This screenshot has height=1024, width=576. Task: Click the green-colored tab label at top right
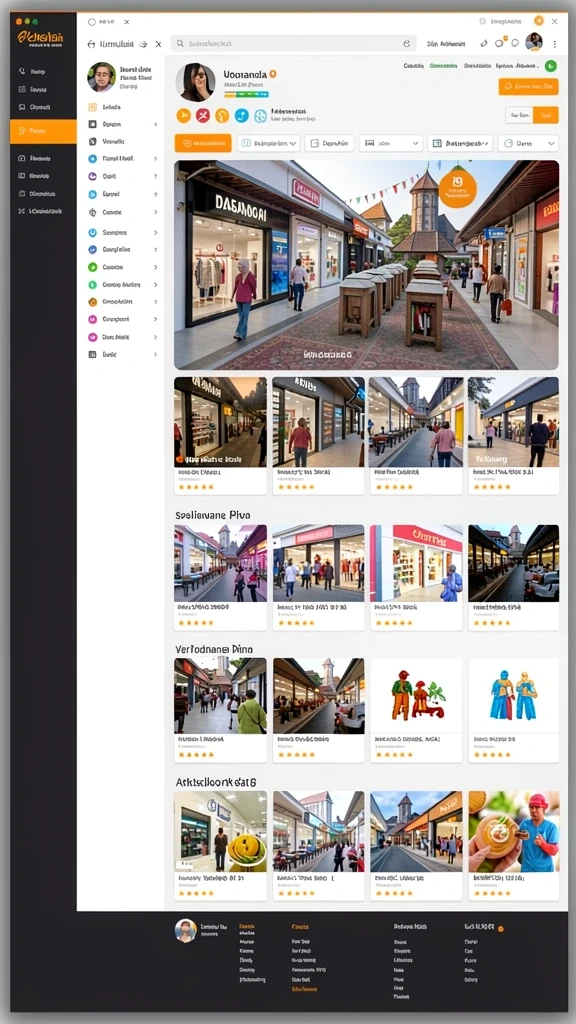point(443,66)
